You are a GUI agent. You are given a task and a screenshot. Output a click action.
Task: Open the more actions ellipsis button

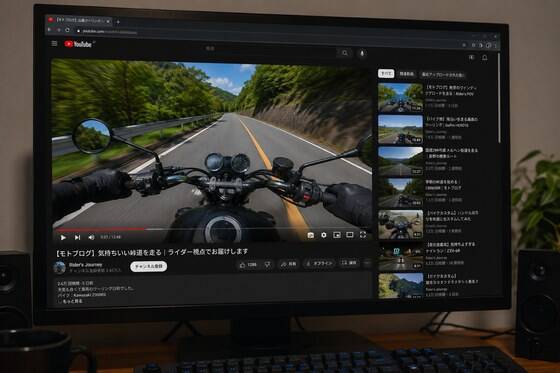pos(367,263)
